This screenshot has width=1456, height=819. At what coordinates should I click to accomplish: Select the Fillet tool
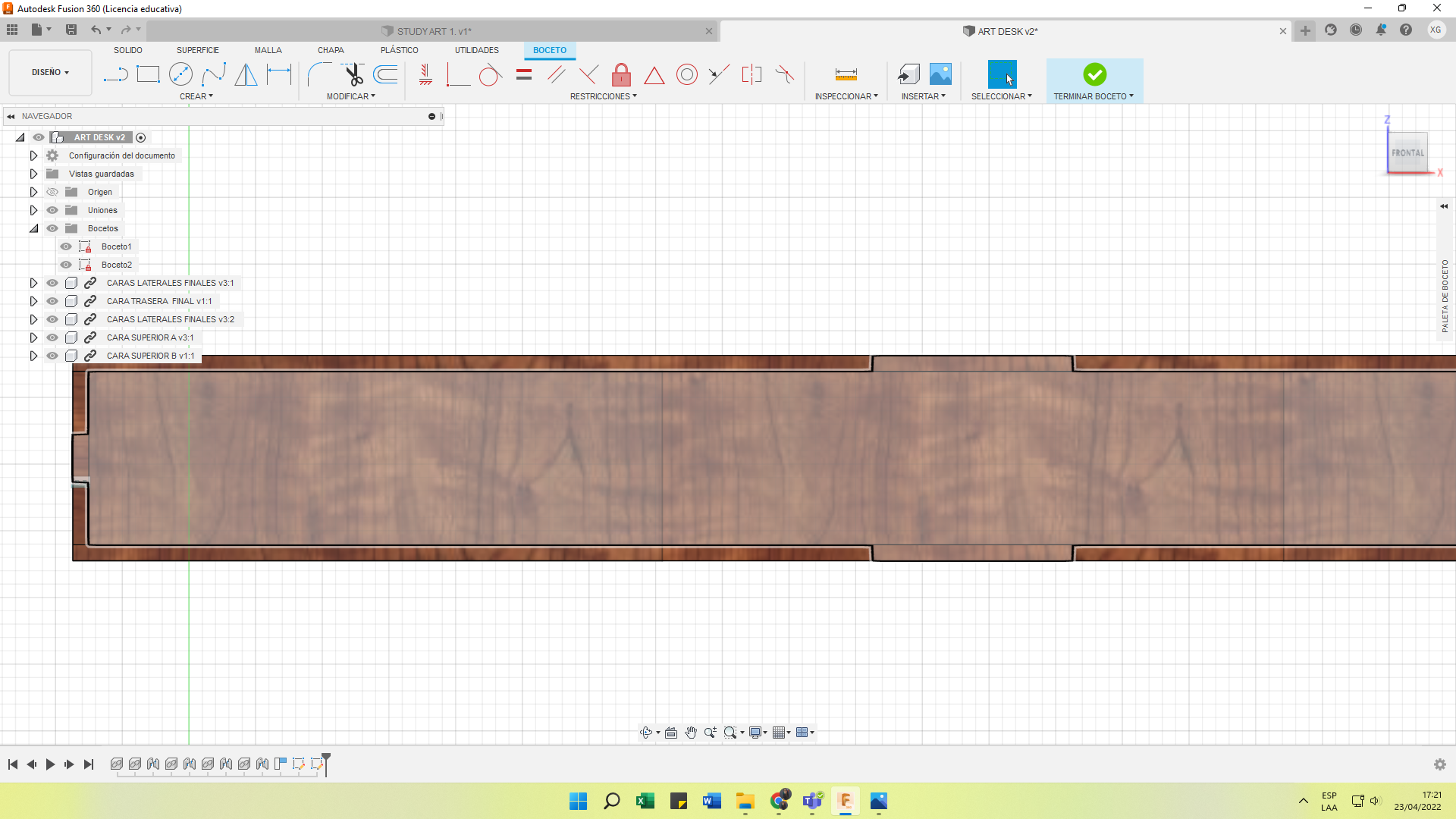(319, 74)
